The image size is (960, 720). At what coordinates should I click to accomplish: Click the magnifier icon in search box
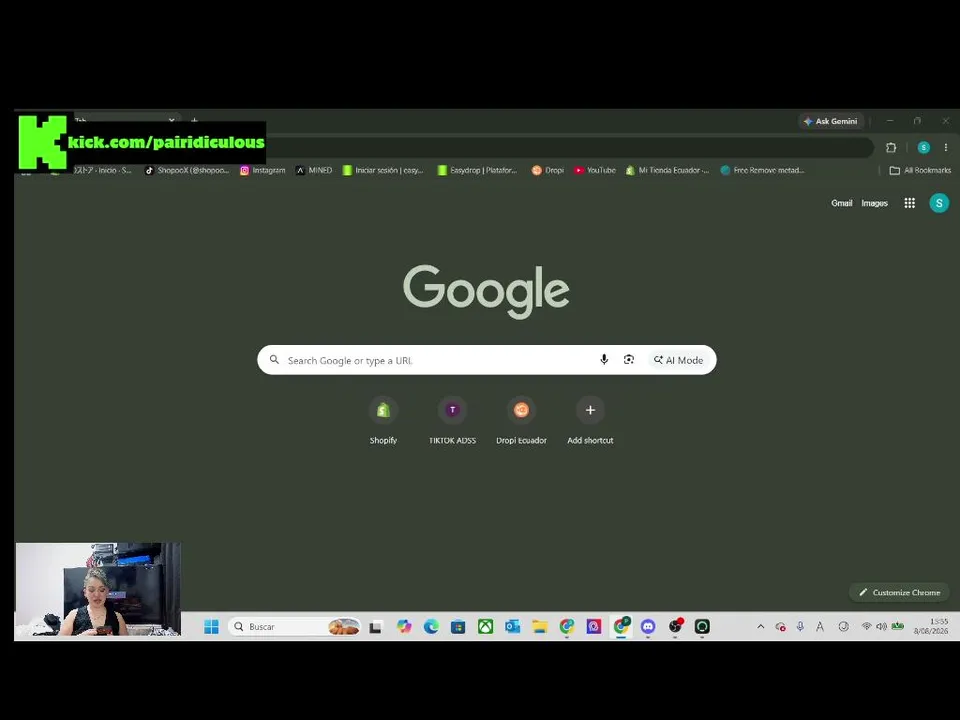(274, 360)
